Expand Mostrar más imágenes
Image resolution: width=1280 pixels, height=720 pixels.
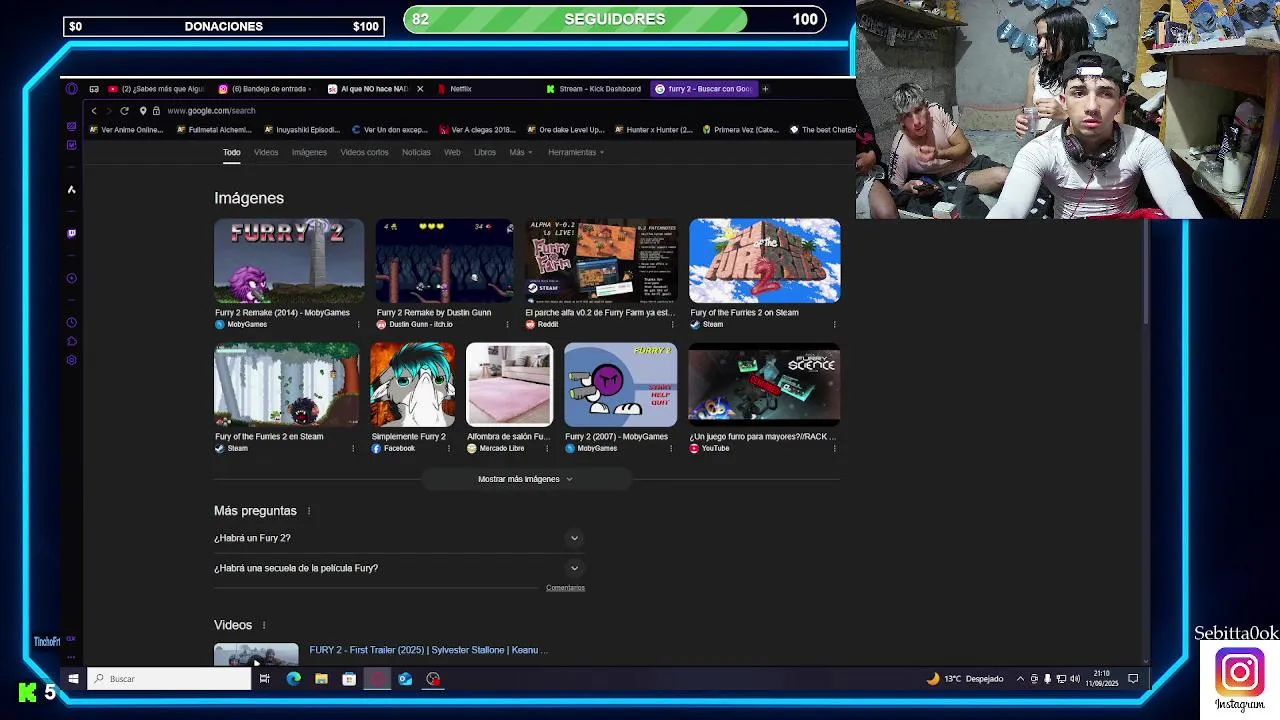(525, 479)
